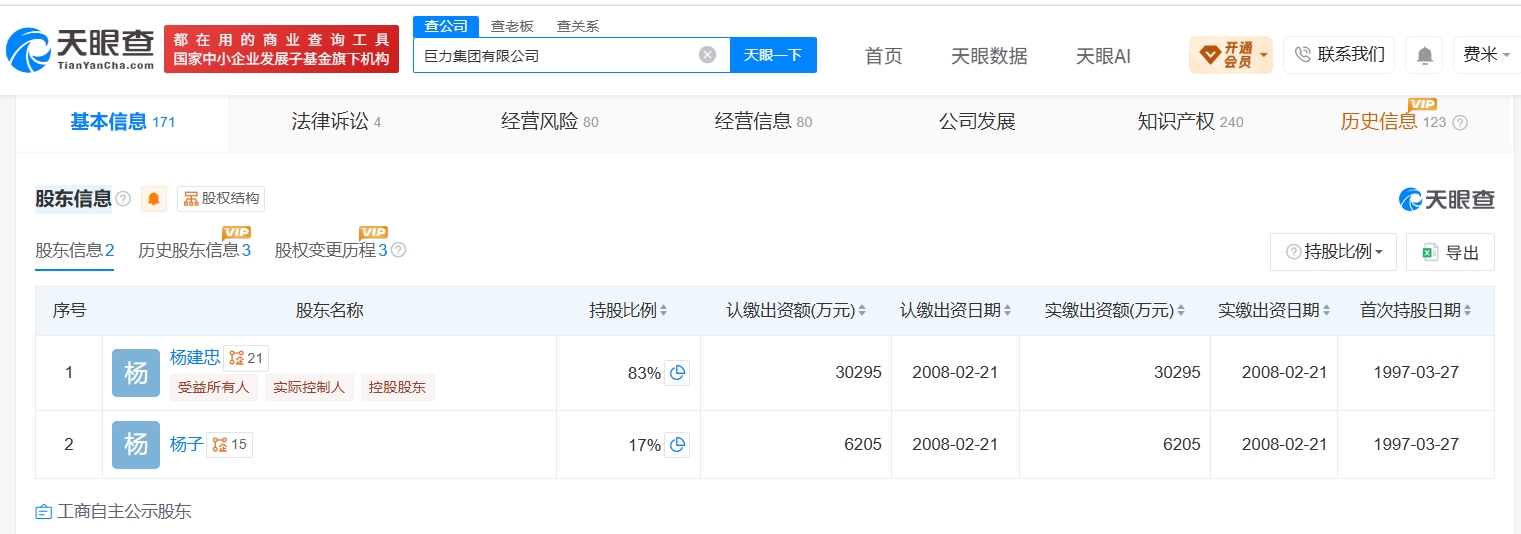This screenshot has height=534, width=1521.
Task: Open the notification bell in the top bar
Action: [1424, 55]
